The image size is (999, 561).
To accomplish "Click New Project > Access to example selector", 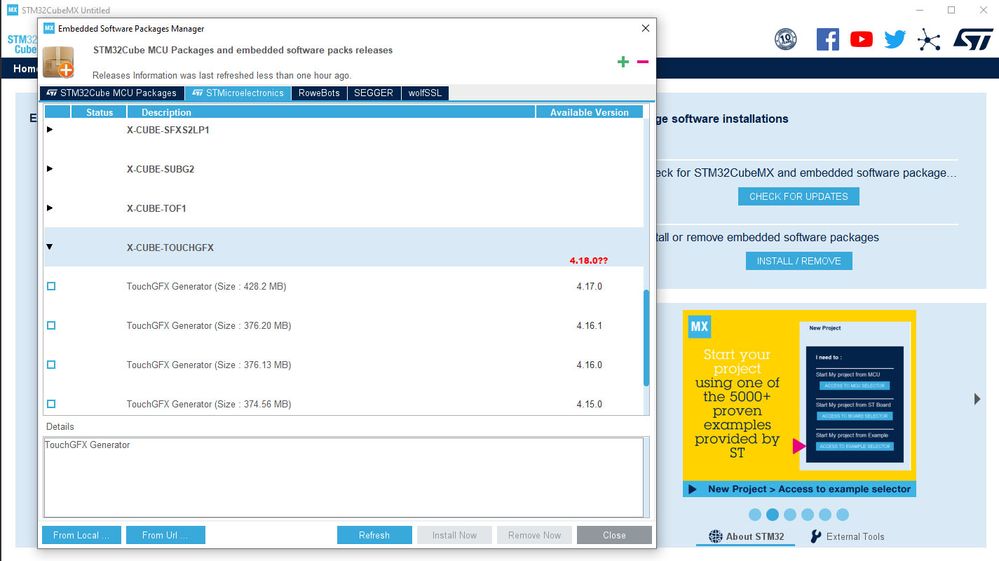I will click(x=809, y=489).
